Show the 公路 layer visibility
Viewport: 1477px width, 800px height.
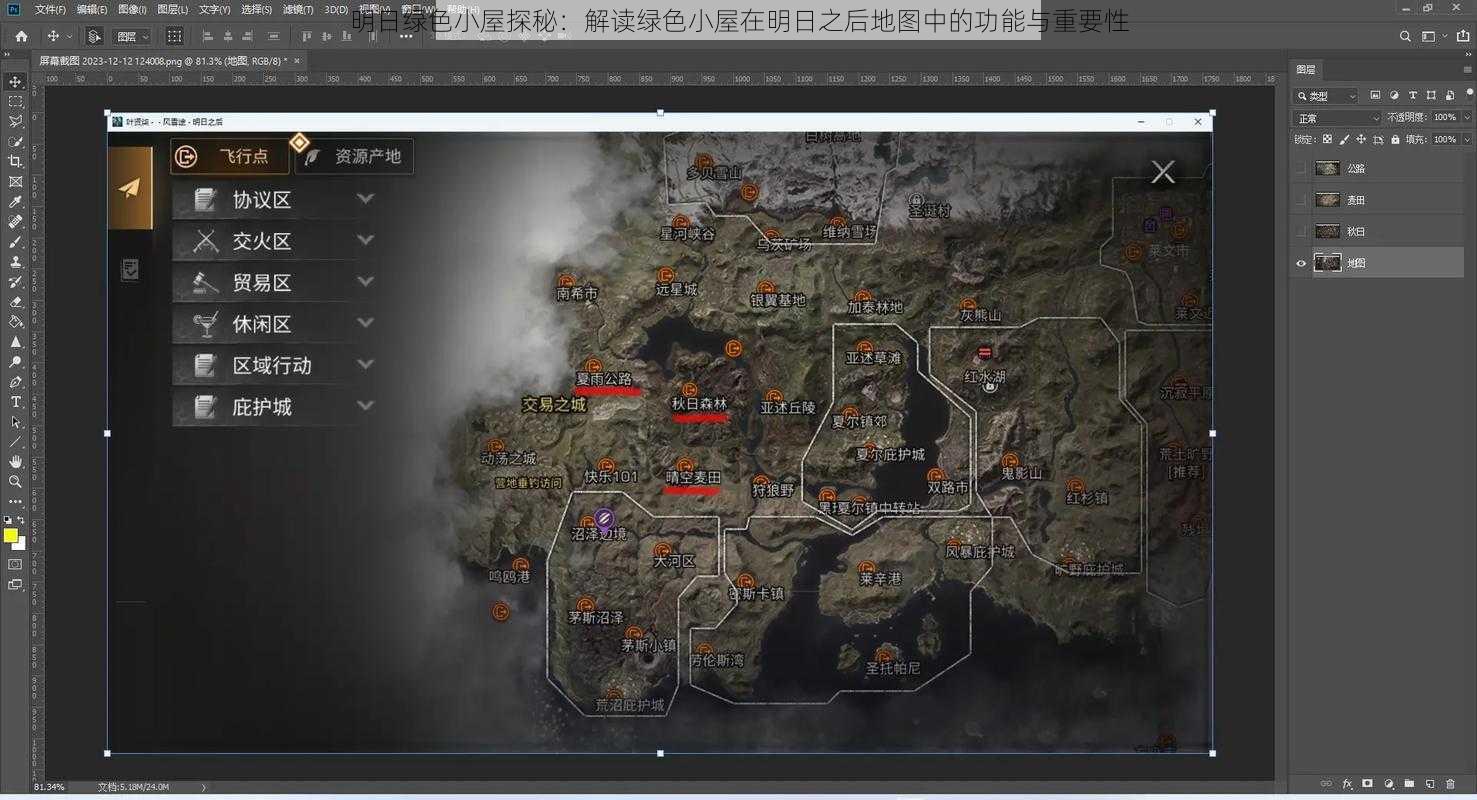coord(1301,169)
